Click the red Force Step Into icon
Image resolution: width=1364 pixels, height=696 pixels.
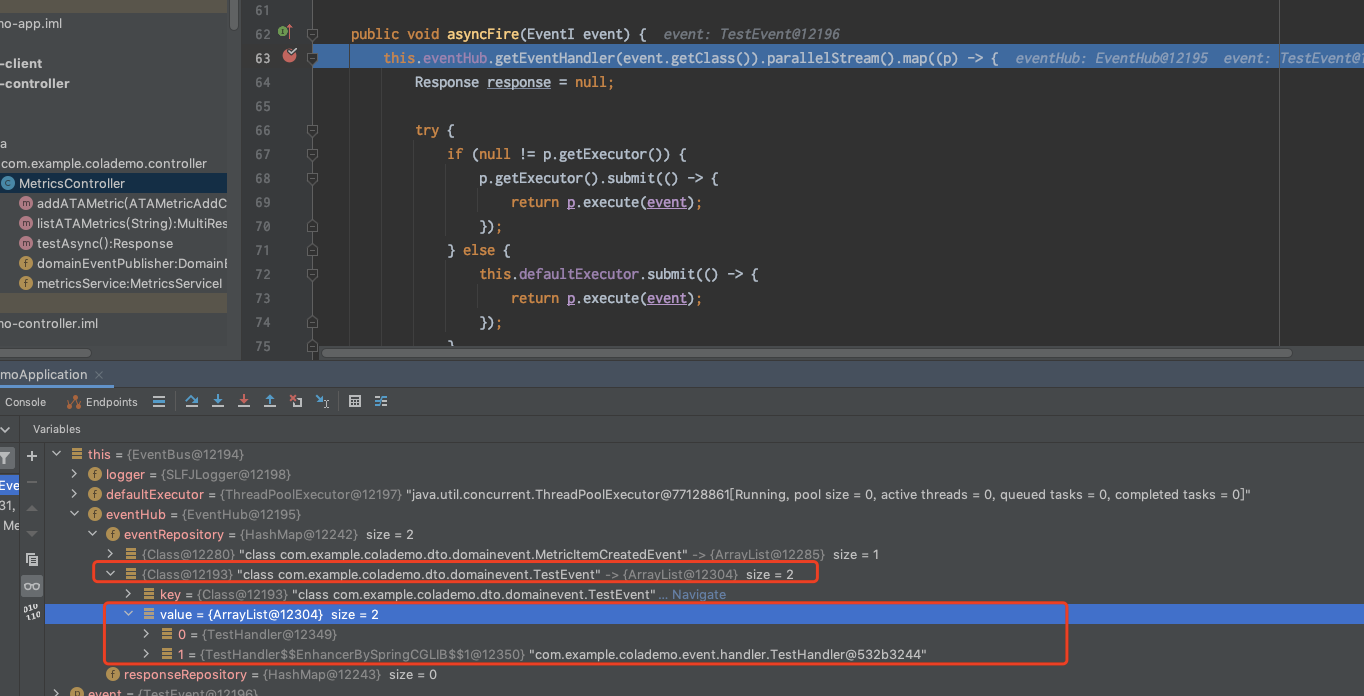[x=244, y=401]
